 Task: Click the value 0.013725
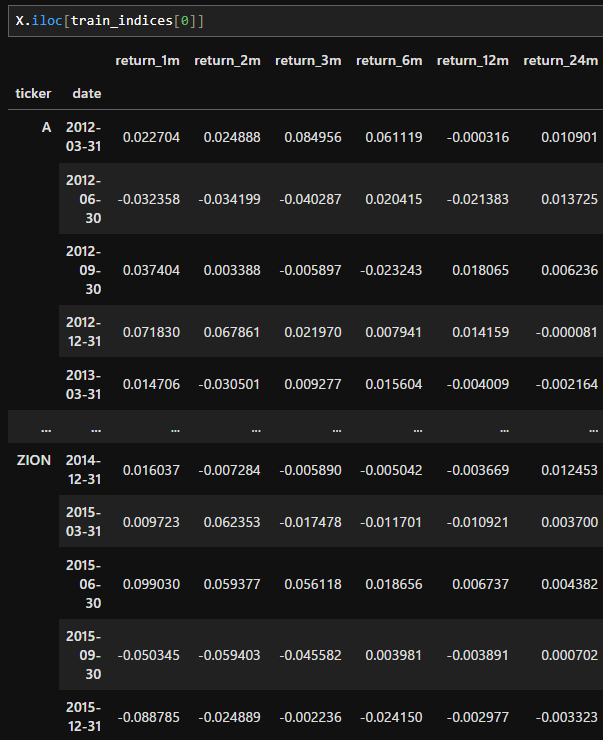pos(569,199)
